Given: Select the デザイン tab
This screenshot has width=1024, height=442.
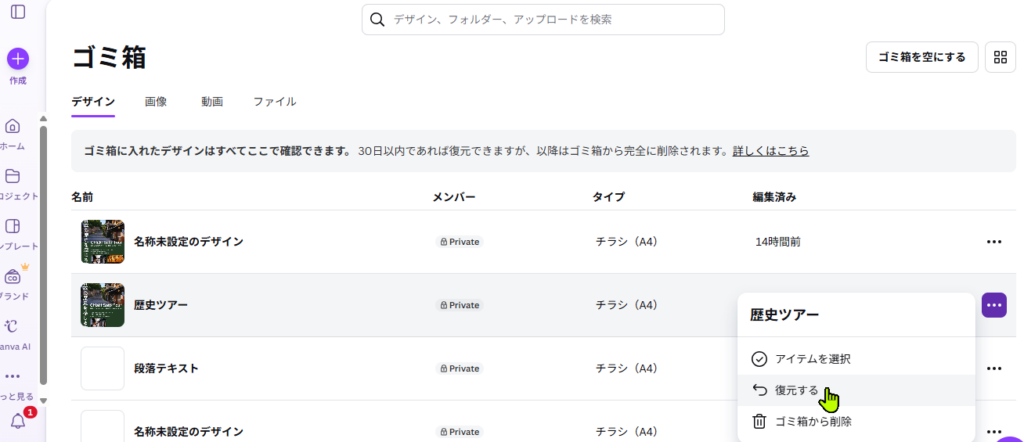Looking at the screenshot, I should [x=93, y=102].
